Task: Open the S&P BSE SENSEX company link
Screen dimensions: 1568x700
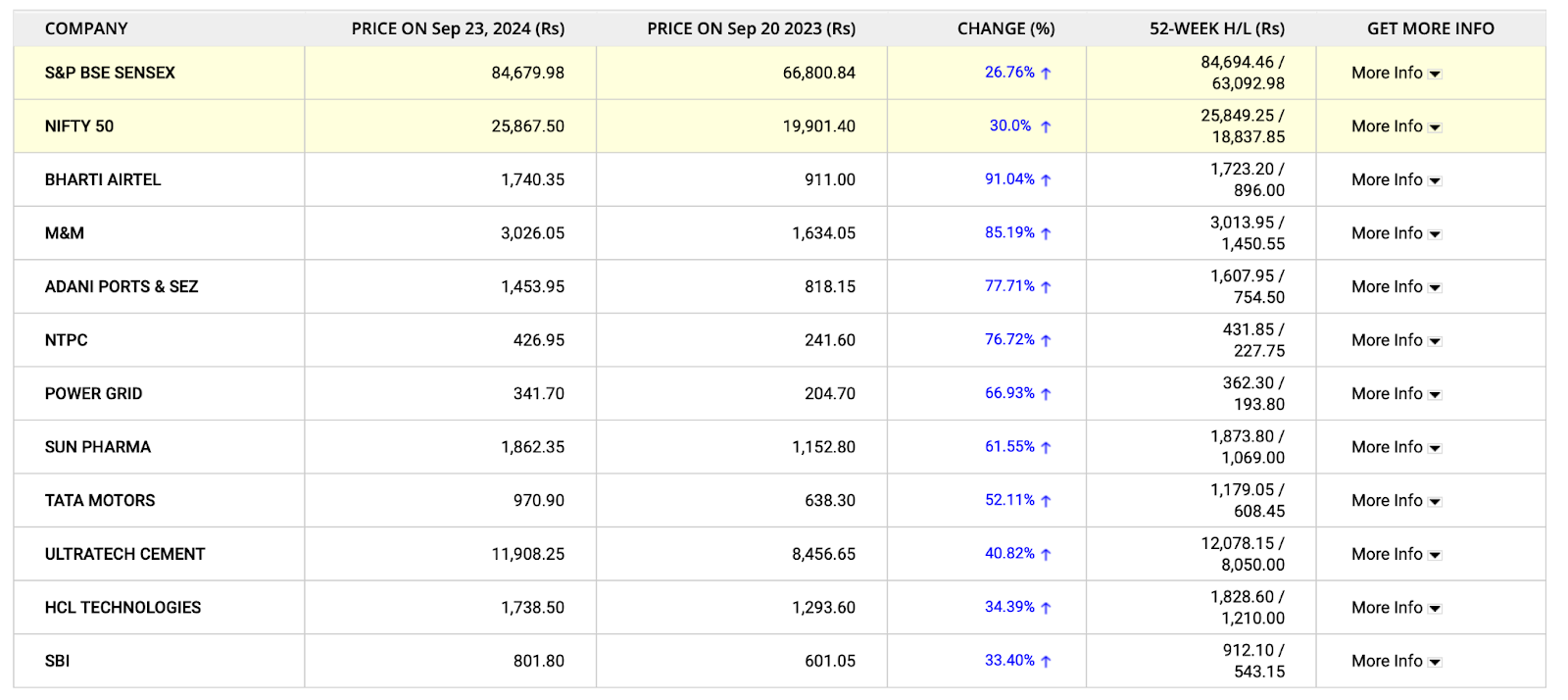Action: (x=110, y=73)
